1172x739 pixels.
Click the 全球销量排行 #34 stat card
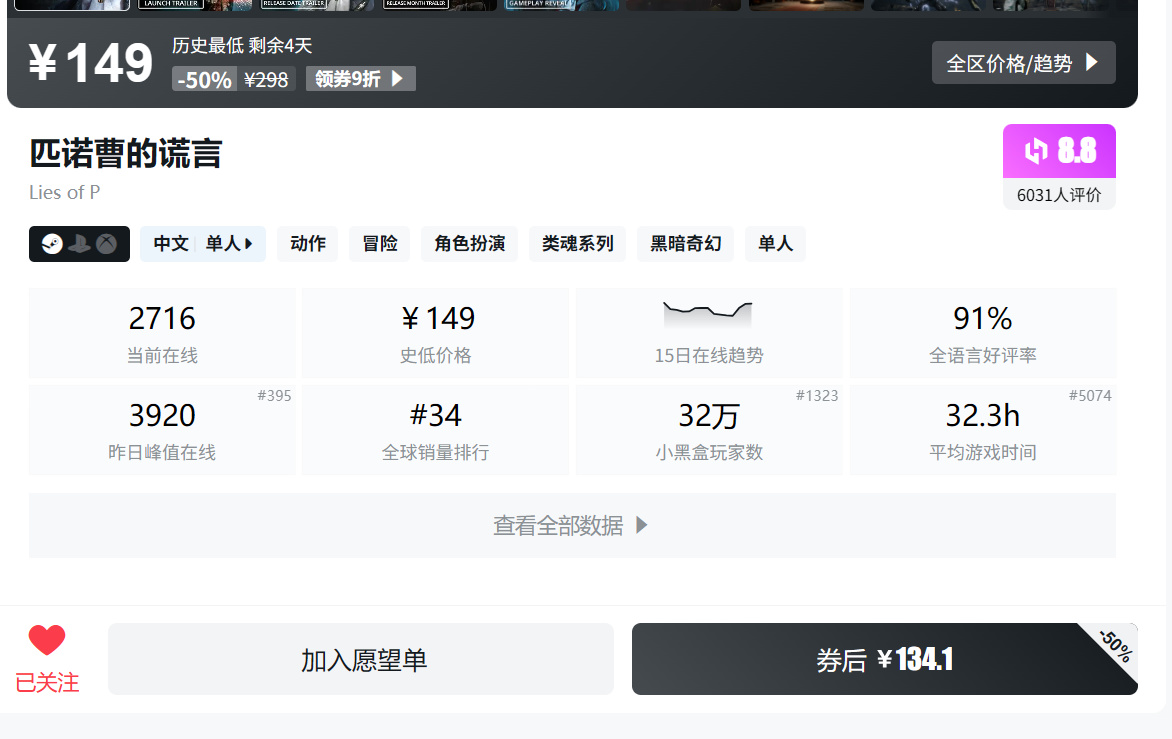pos(435,430)
